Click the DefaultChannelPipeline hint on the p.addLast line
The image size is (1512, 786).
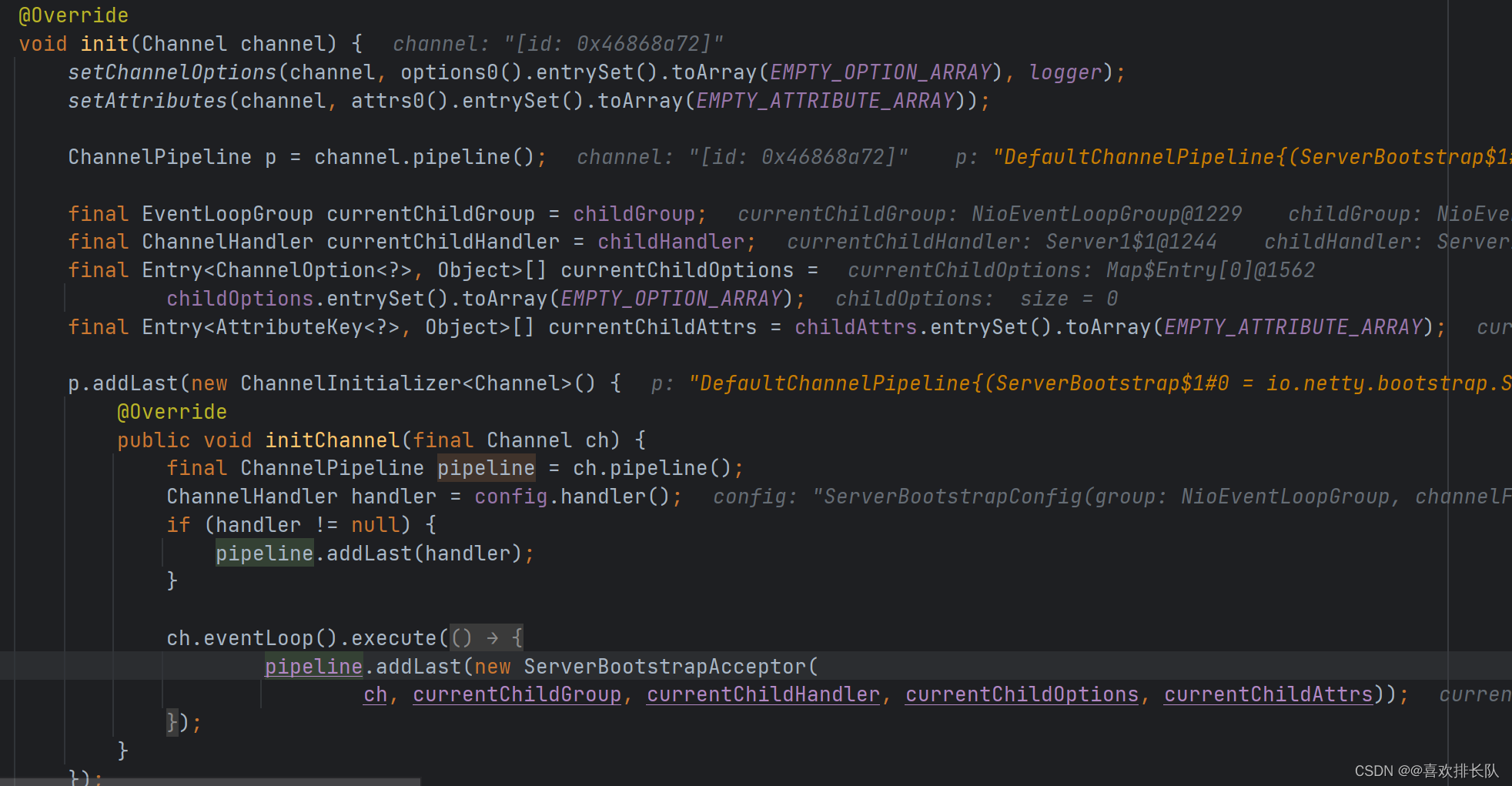coord(1082,383)
